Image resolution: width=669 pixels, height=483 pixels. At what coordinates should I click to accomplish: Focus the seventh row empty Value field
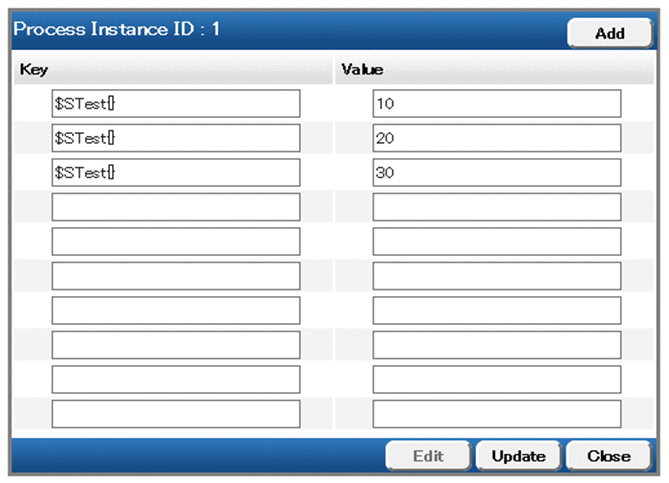[x=496, y=311]
